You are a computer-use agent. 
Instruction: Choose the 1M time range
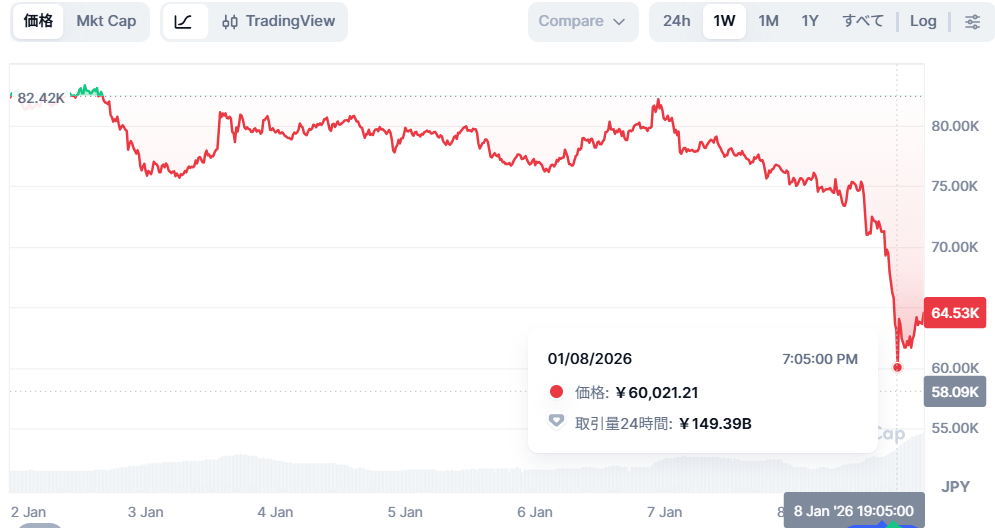[x=768, y=21]
